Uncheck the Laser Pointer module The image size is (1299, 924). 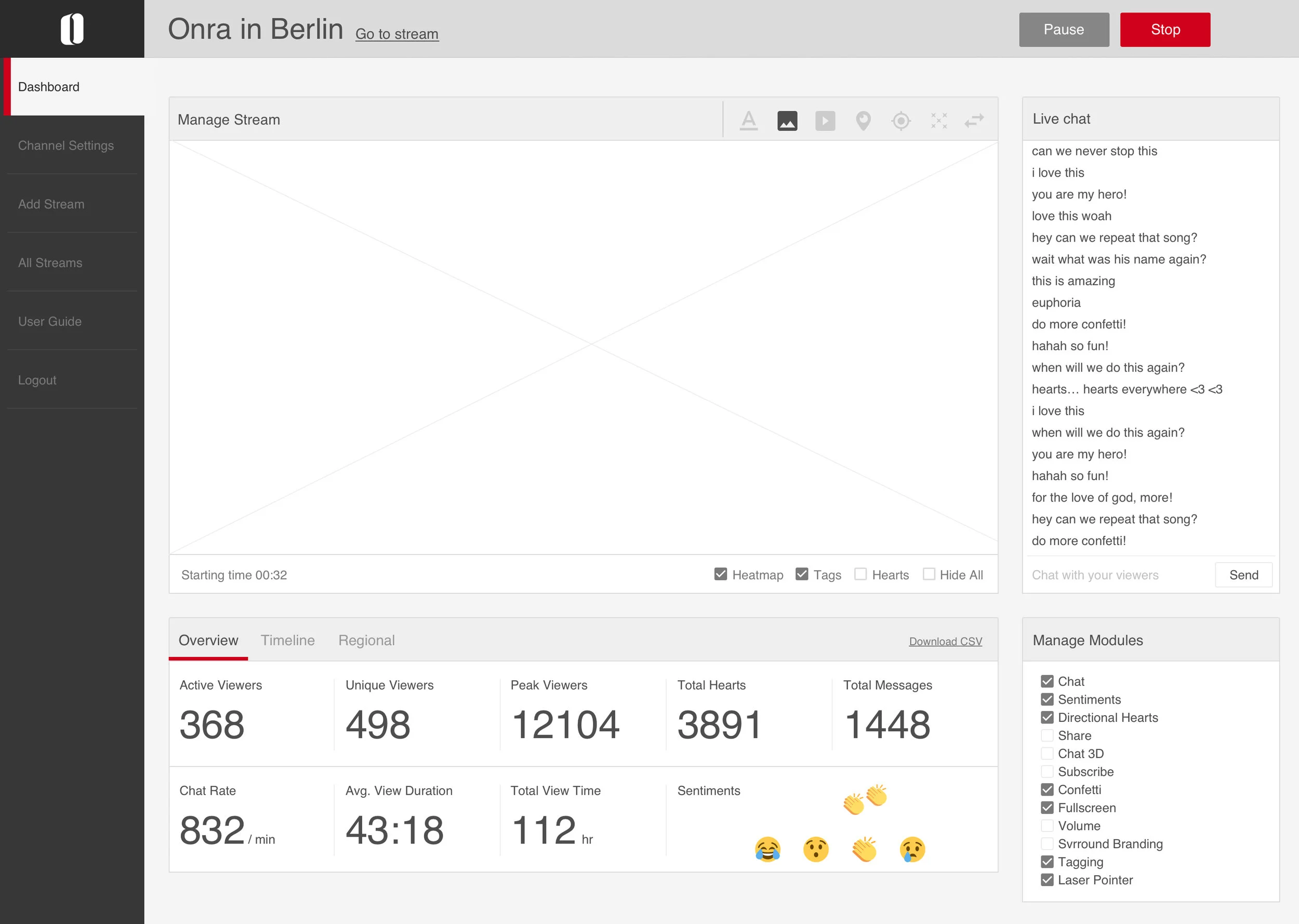pyautogui.click(x=1047, y=880)
